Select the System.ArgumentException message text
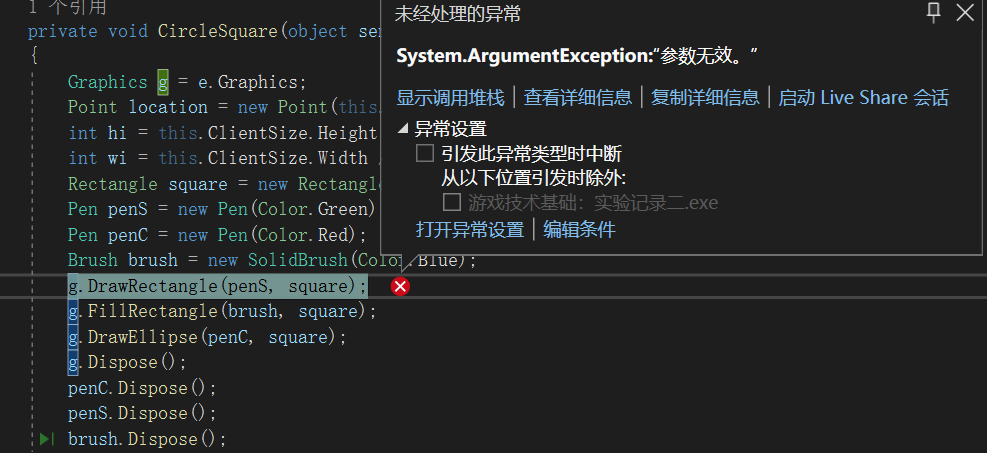Screen dimensions: 987x453 577,56
